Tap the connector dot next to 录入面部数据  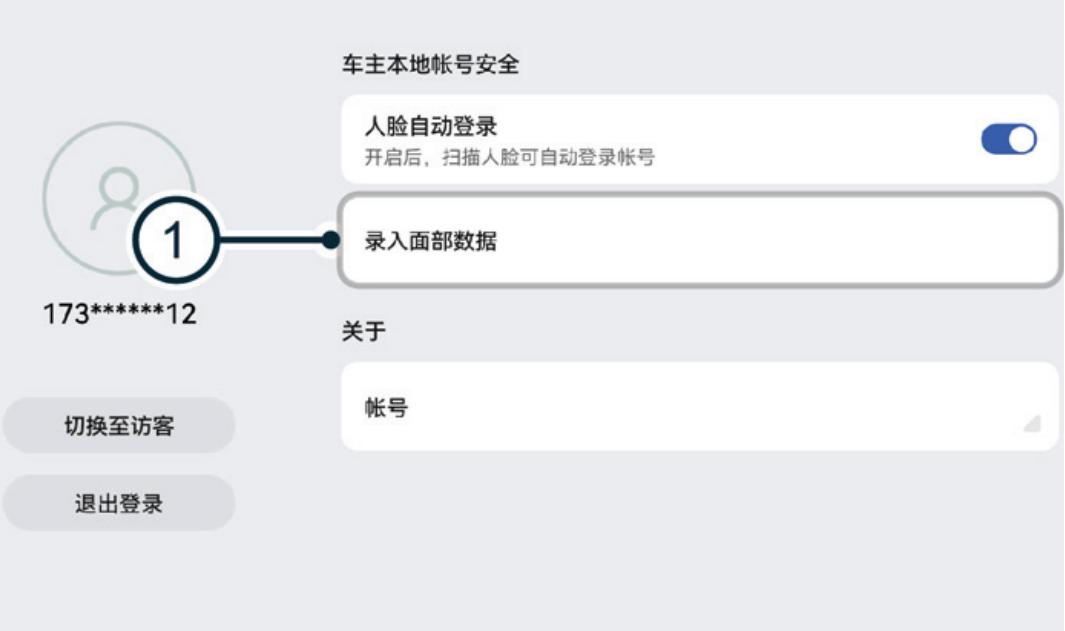[330, 237]
